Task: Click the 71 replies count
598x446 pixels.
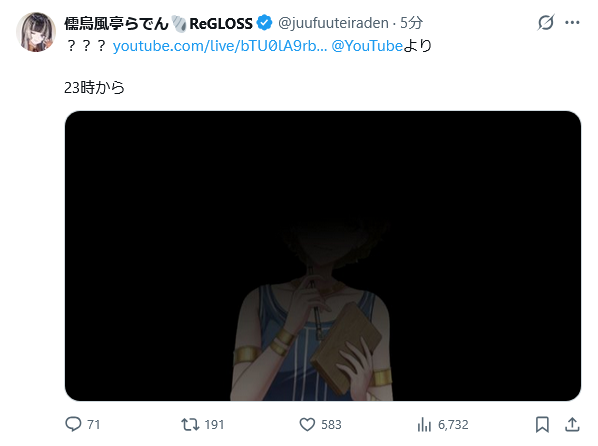Action: click(x=93, y=424)
